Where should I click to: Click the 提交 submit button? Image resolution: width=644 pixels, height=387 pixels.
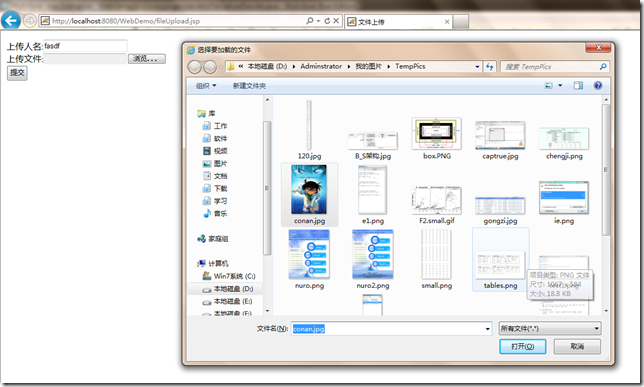tap(17, 73)
